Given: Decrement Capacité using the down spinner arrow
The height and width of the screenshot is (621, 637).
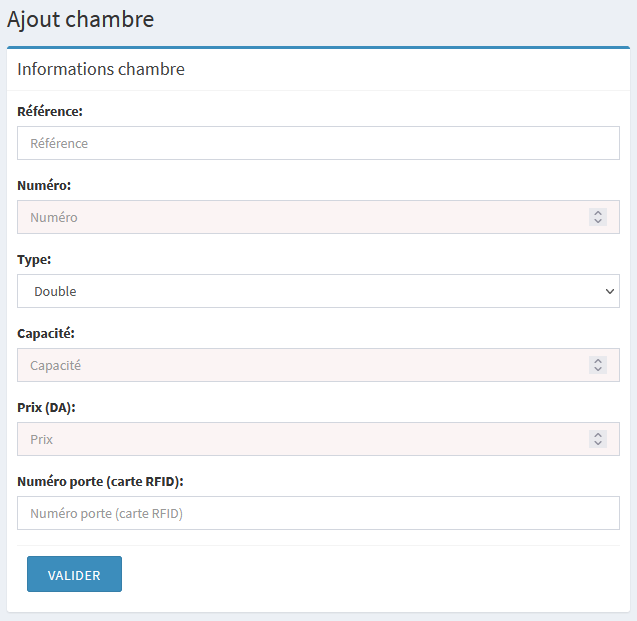Looking at the screenshot, I should (598, 369).
